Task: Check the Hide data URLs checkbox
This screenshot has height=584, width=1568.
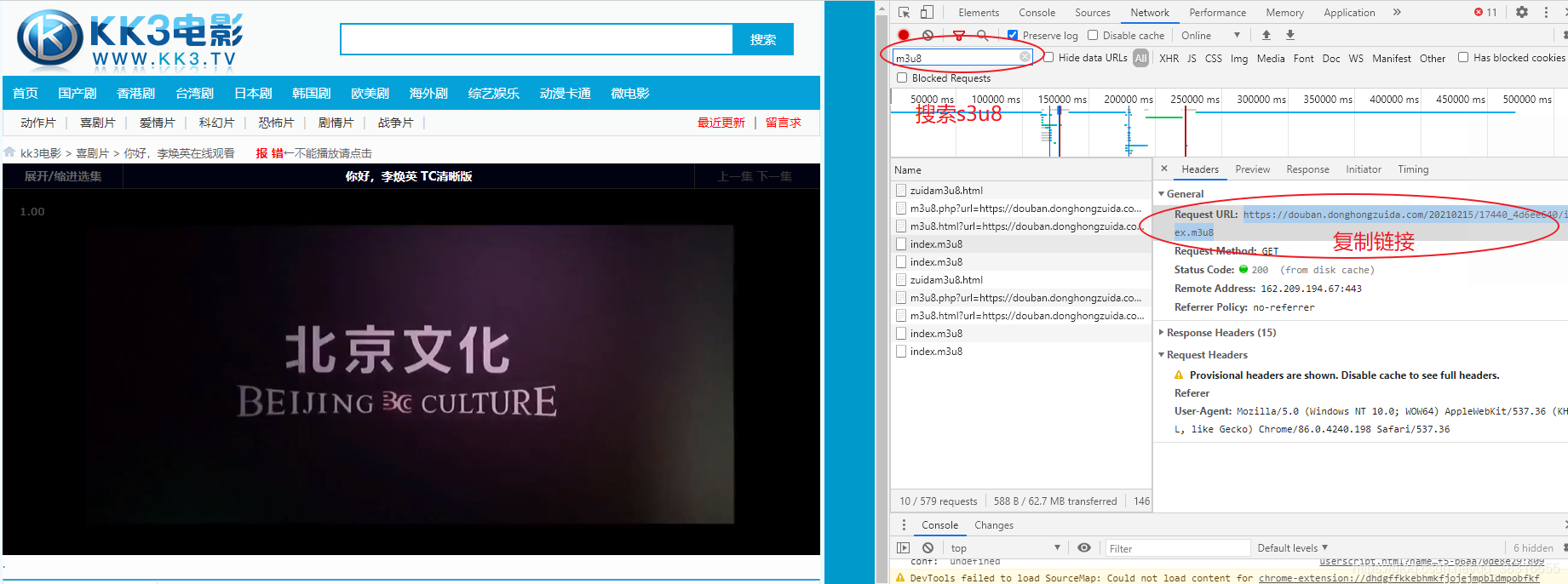Action: point(1048,57)
